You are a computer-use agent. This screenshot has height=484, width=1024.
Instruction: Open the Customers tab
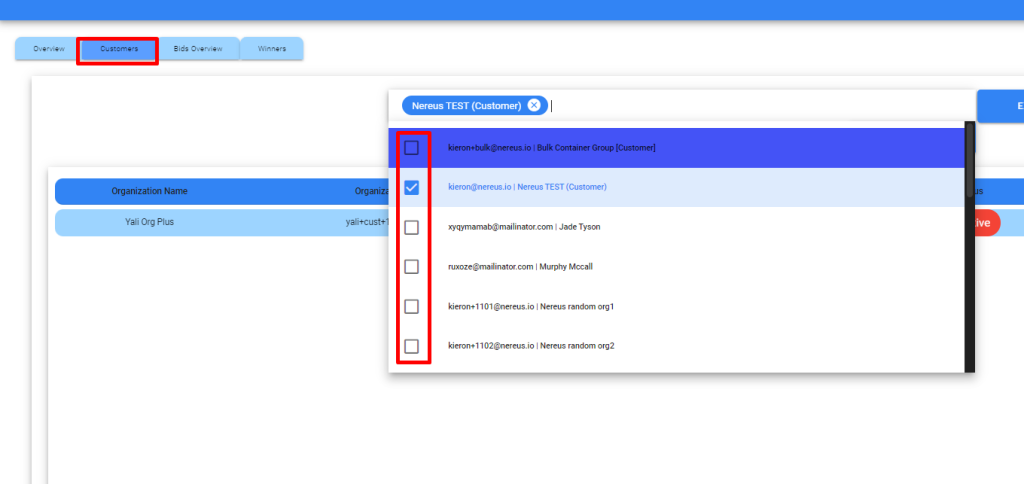119,48
